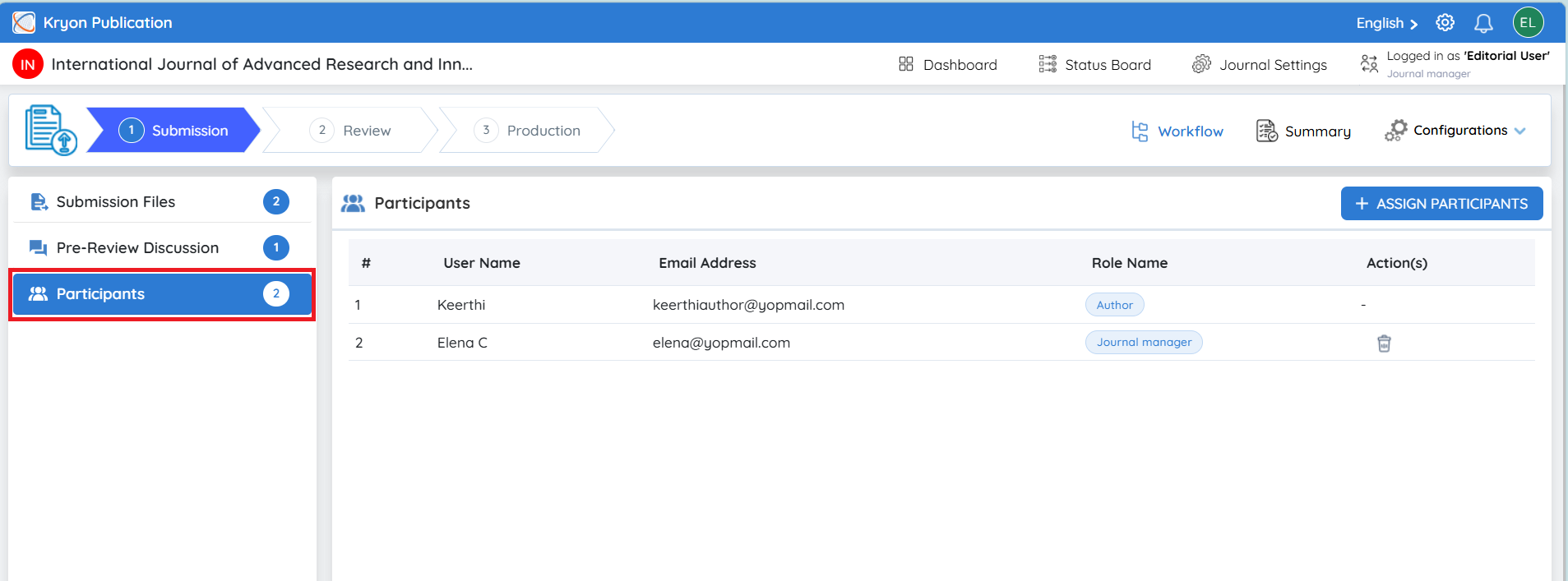Screen dimensions: 1568x581
Task: Open the Workflow view
Action: (x=1177, y=131)
